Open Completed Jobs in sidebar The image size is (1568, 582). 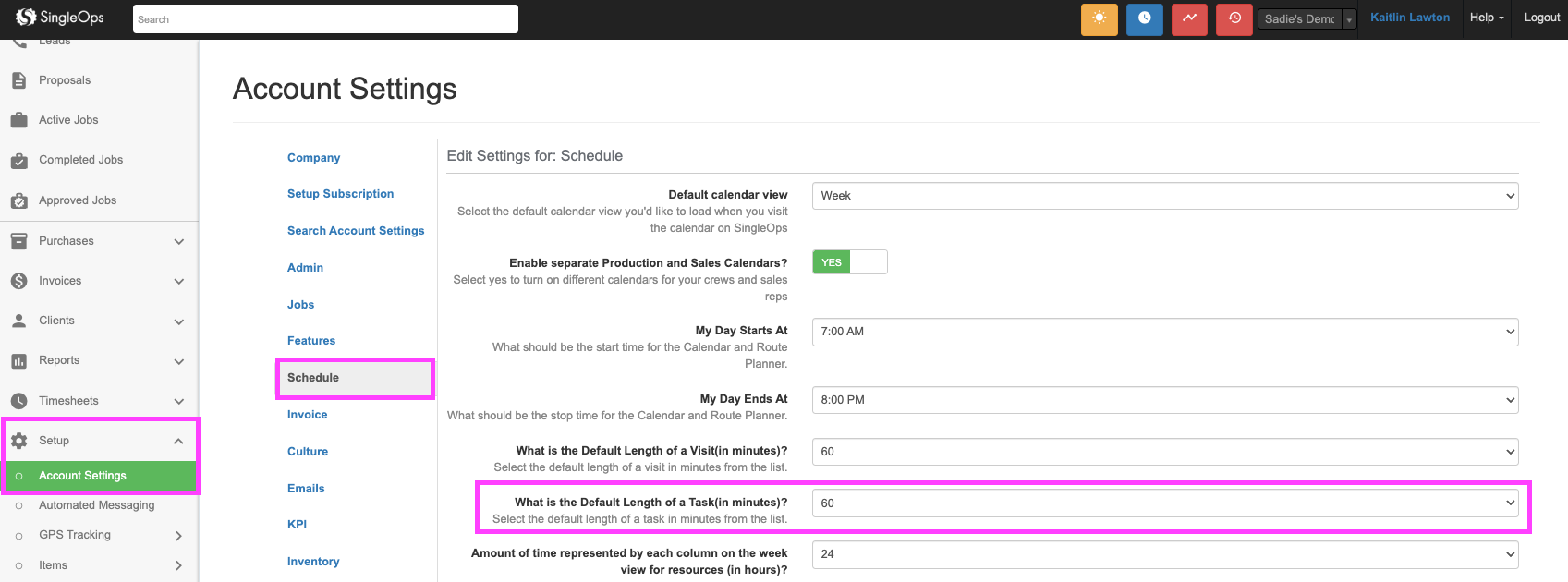pos(80,160)
